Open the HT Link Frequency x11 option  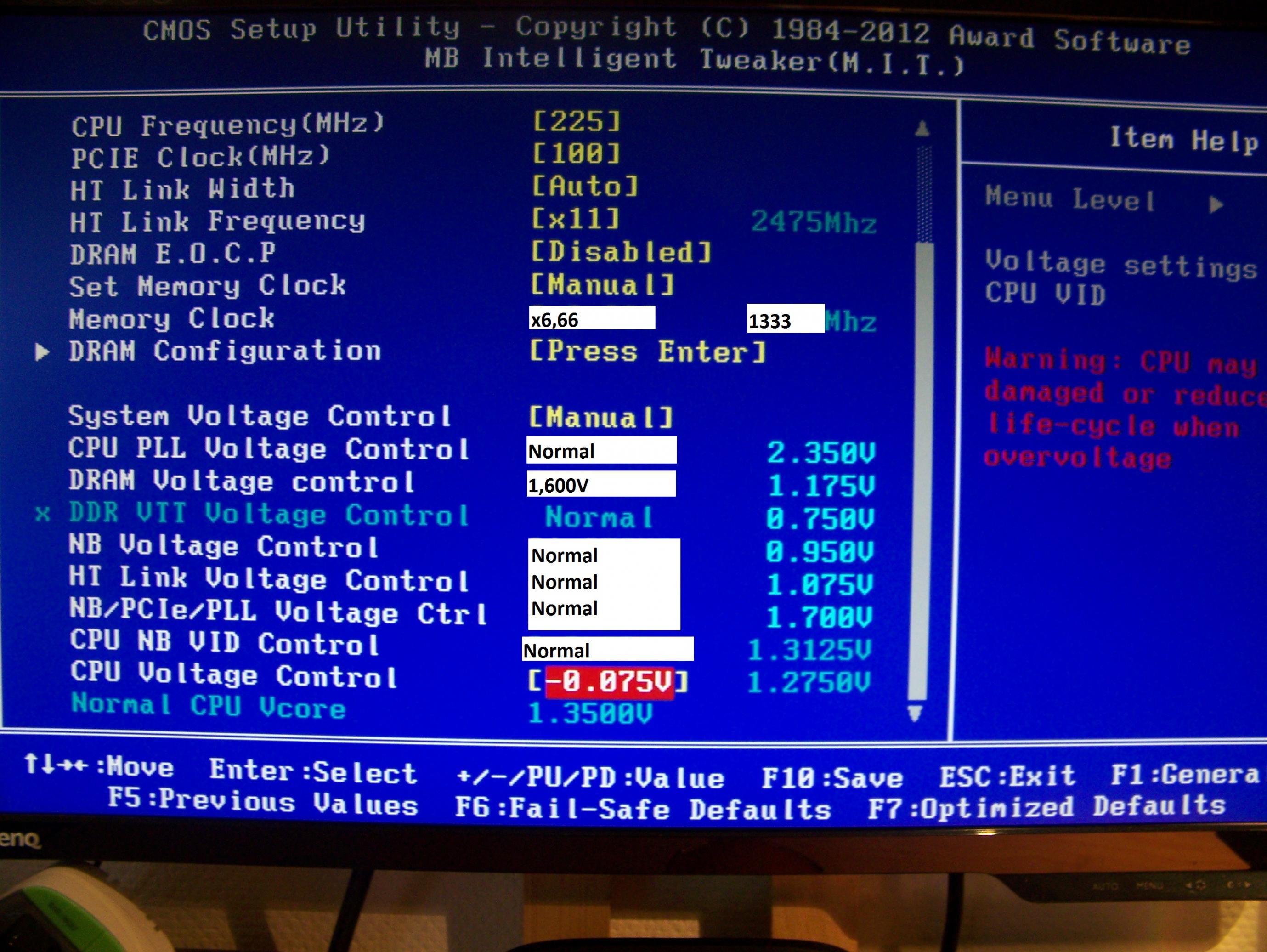[x=576, y=219]
